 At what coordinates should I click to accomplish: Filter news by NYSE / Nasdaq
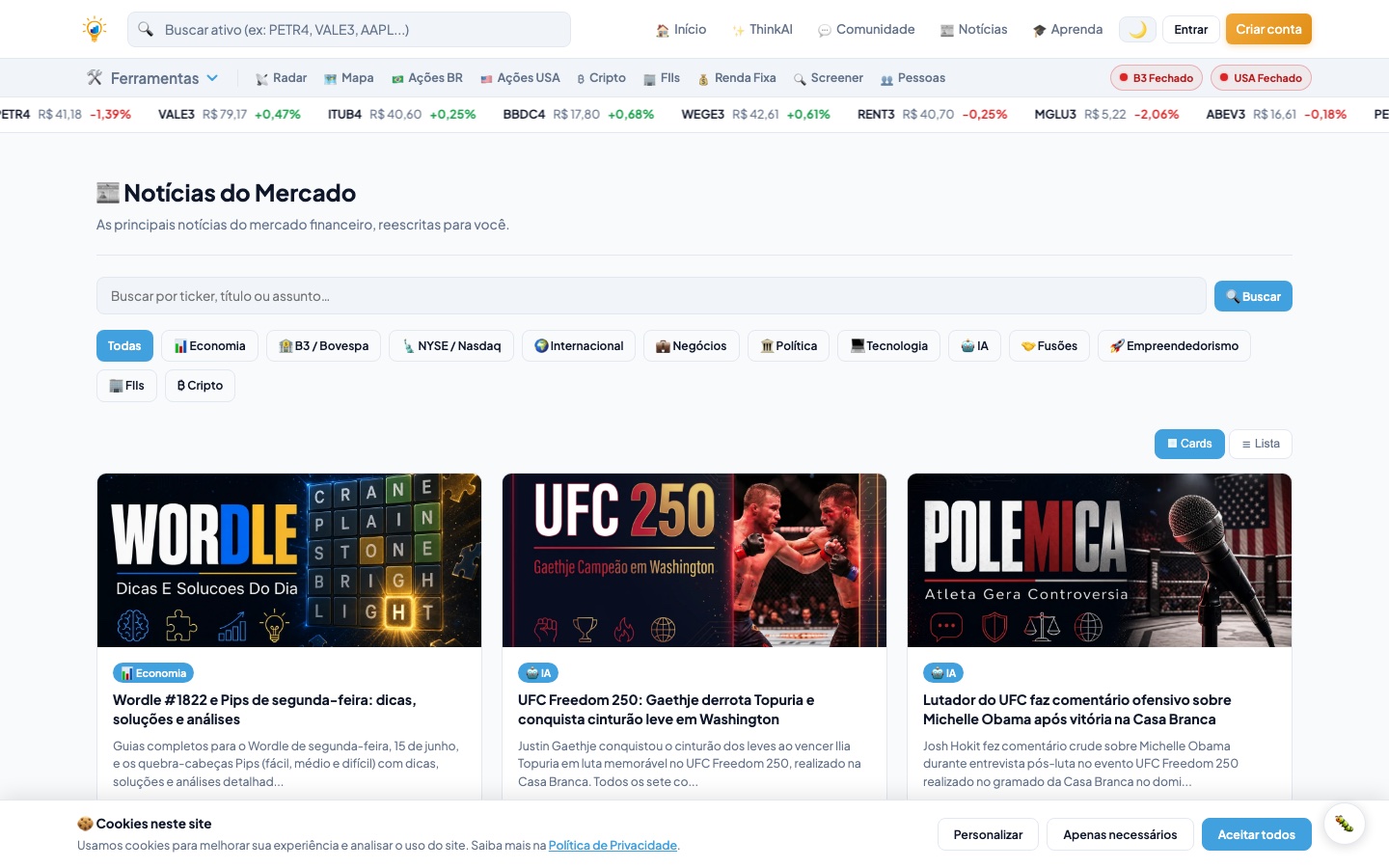pyautogui.click(x=451, y=346)
